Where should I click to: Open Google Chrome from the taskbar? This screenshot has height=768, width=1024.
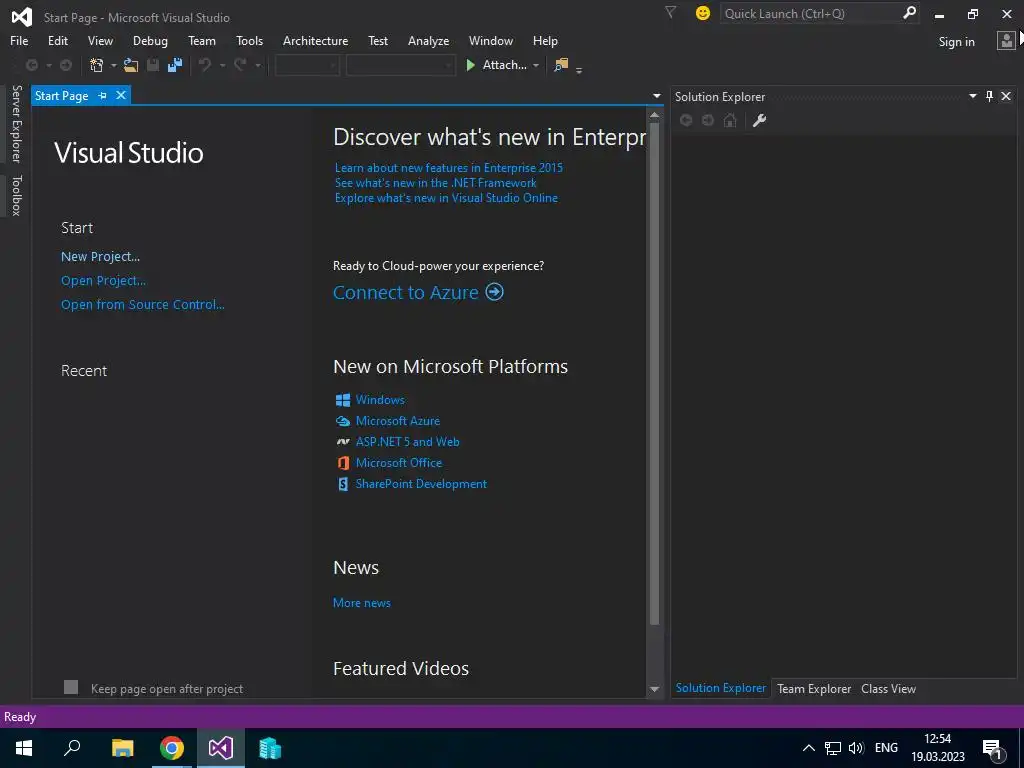[172, 748]
